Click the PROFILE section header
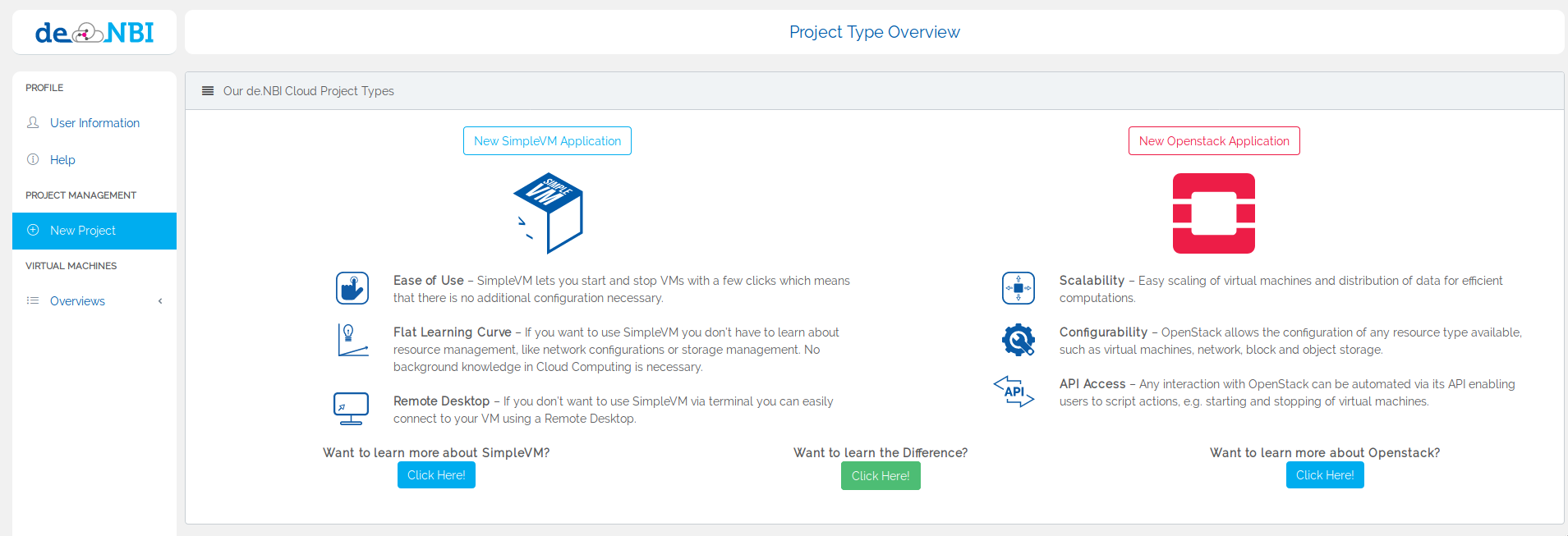This screenshot has height=536, width=1568. point(44,88)
